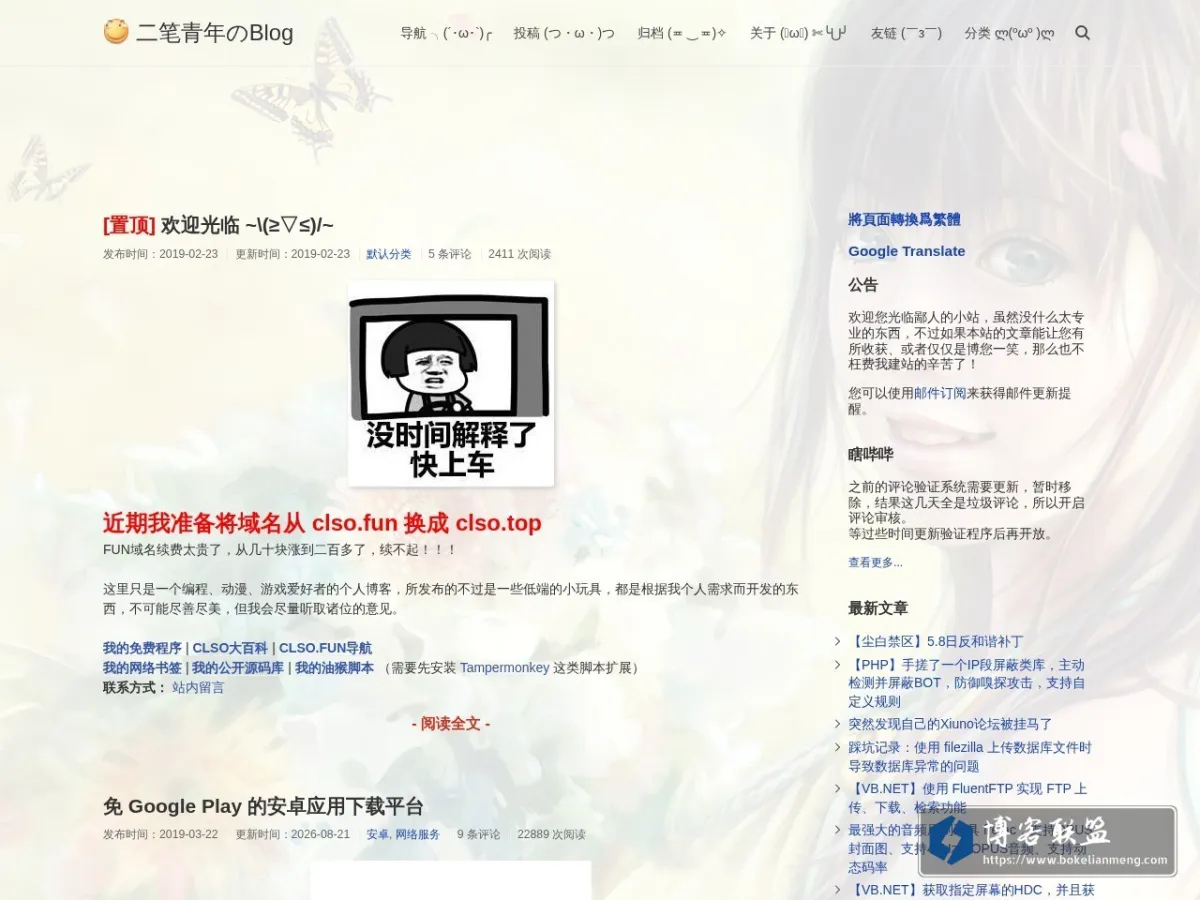This screenshot has height=900, width=1200.
Task: Open the 安卓 category link
Action: (377, 834)
